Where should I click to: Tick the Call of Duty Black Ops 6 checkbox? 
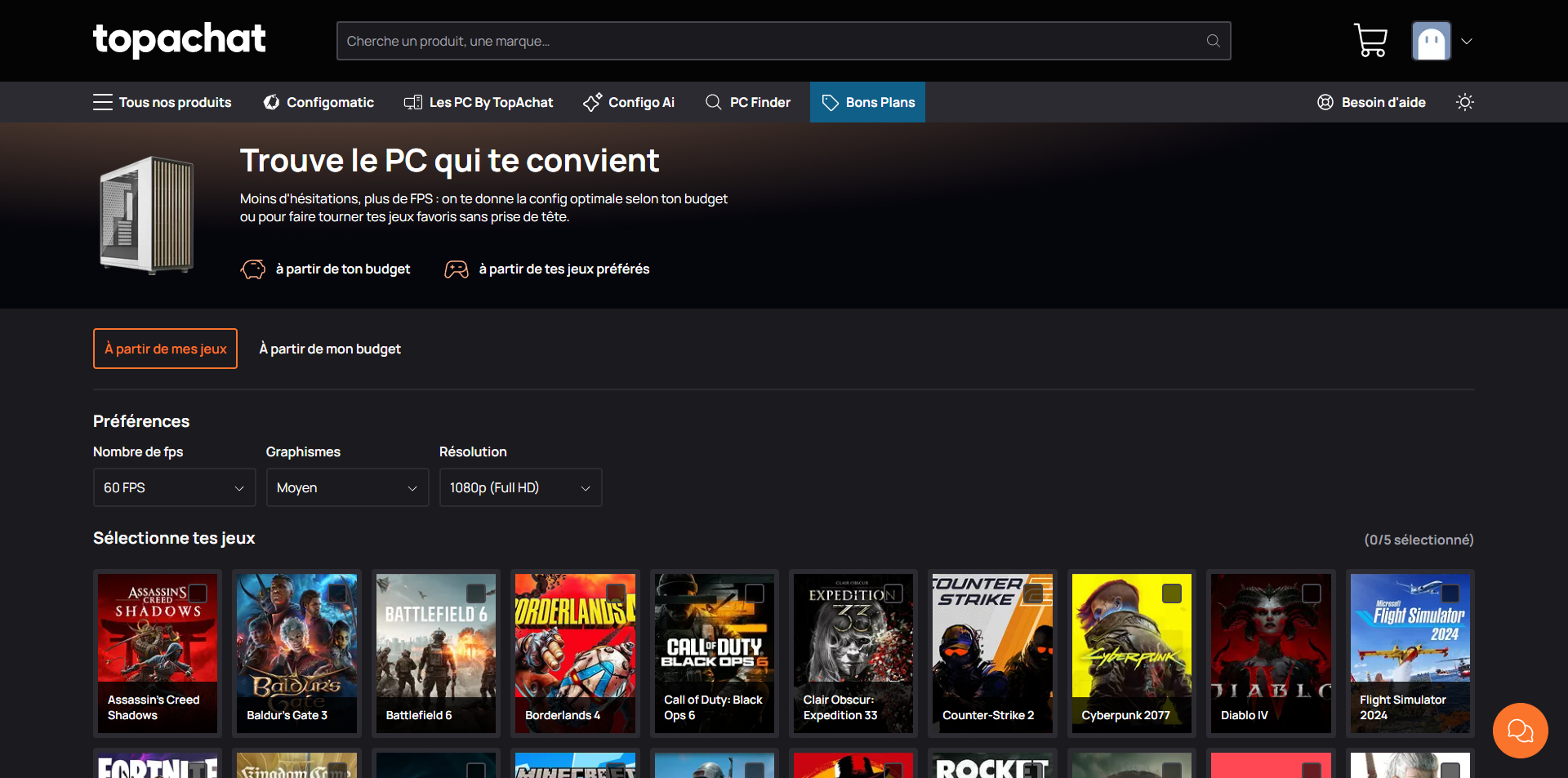[755, 594]
